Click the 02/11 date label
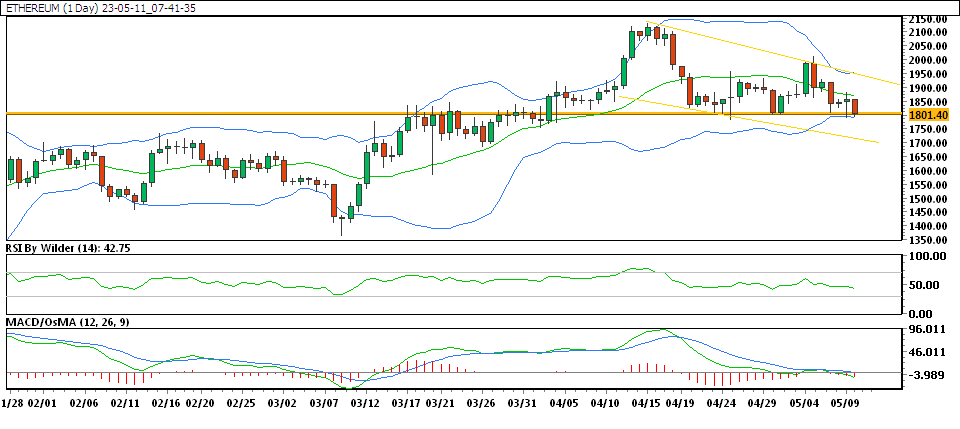Image resolution: width=960 pixels, height=429 pixels. [x=127, y=404]
